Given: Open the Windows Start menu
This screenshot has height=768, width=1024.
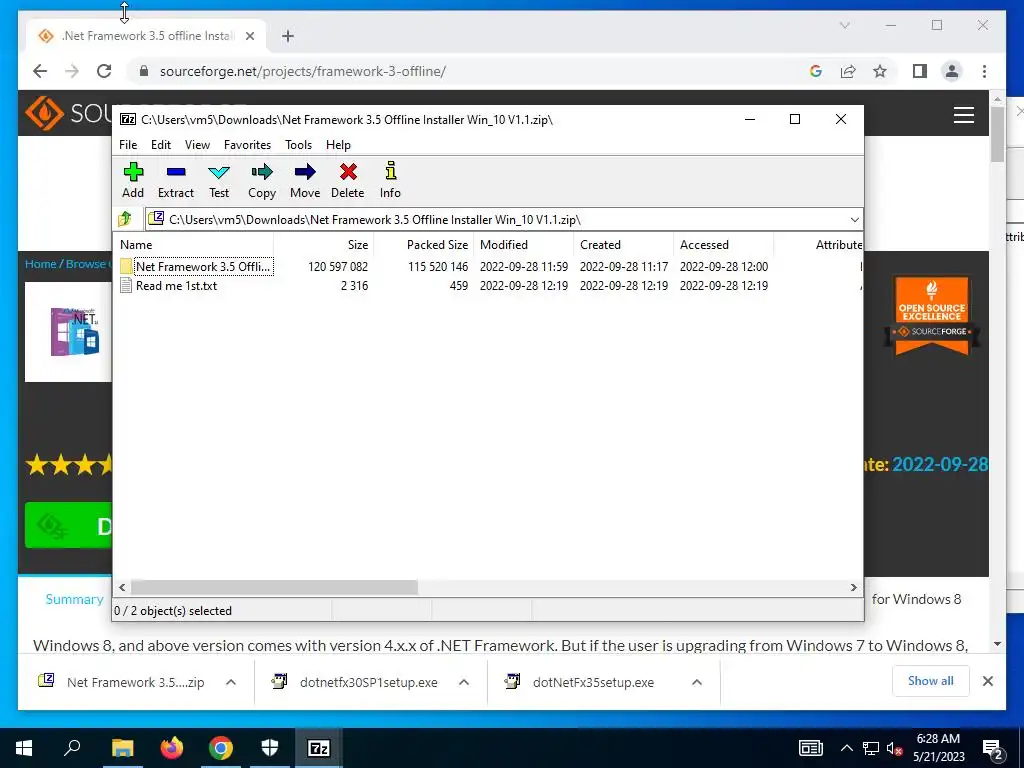Looking at the screenshot, I should point(24,748).
